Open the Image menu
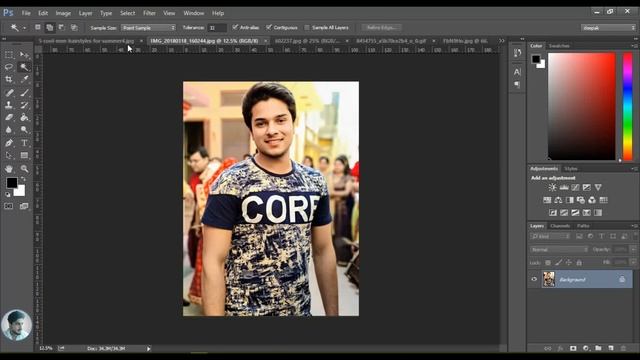 coord(63,13)
